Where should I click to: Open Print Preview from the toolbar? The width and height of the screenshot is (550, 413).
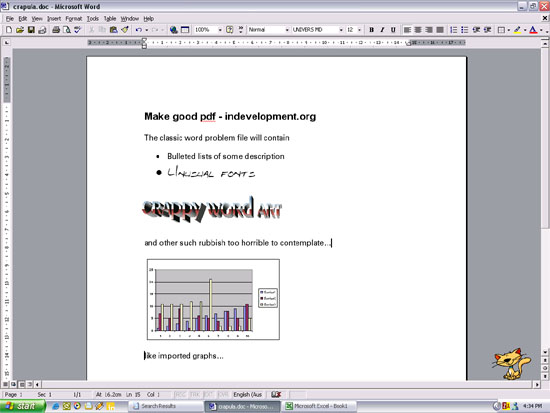67,30
